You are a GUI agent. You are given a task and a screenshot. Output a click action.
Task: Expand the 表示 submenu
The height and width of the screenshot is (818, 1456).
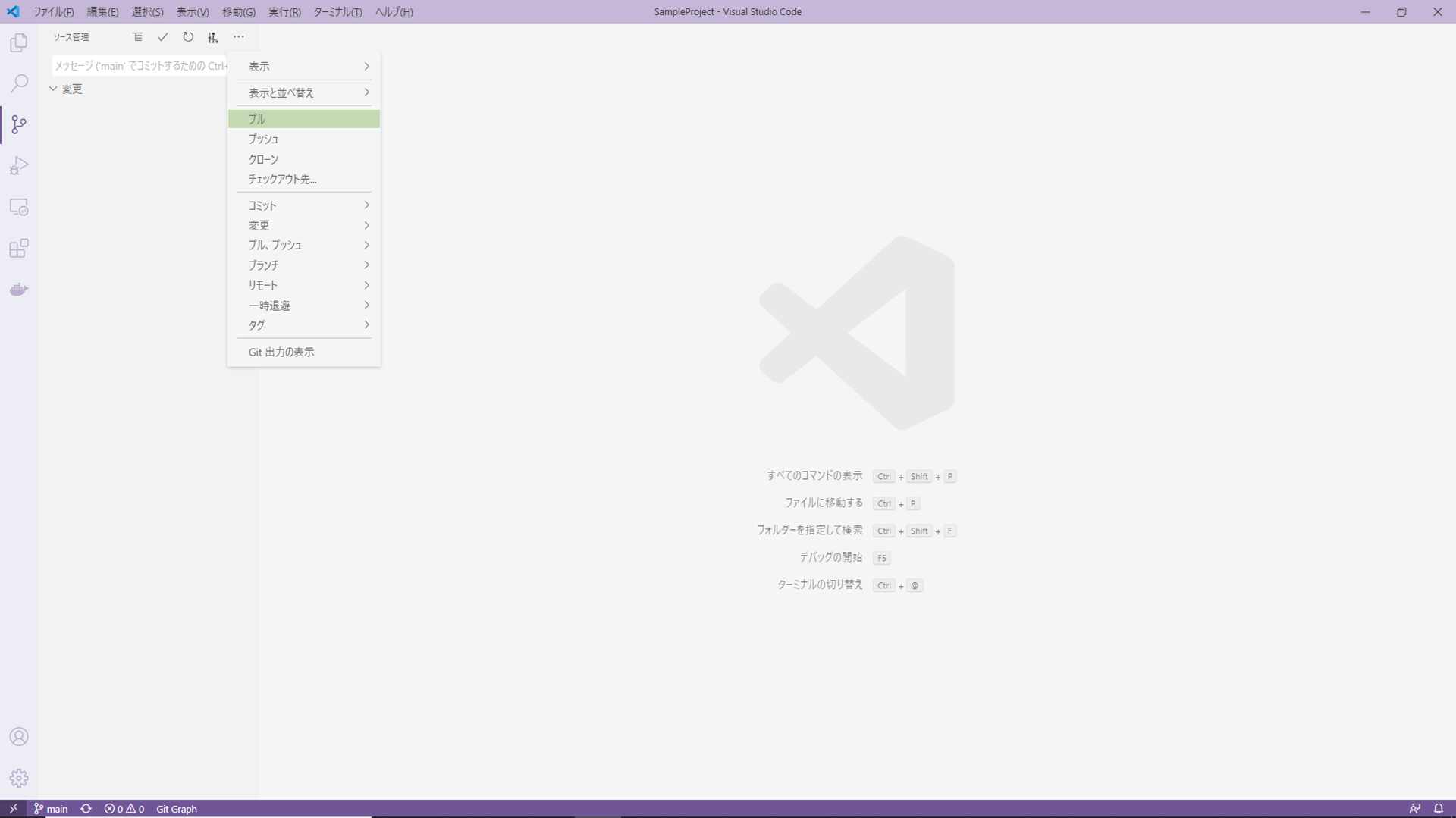[x=304, y=67]
